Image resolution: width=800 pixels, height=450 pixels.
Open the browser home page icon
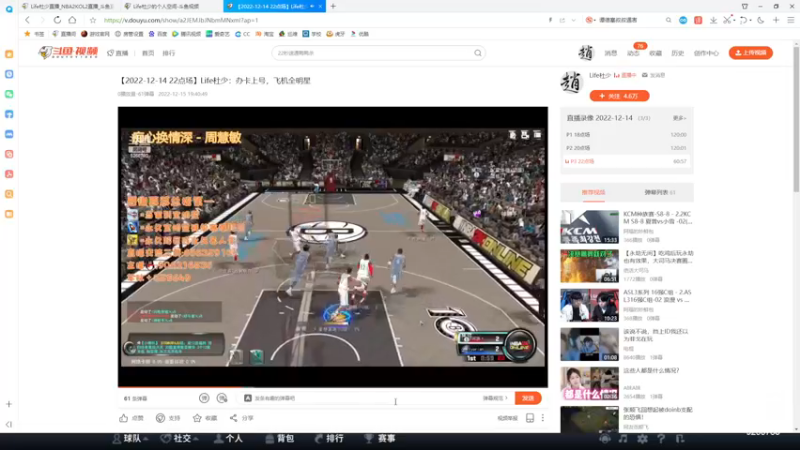click(72, 20)
